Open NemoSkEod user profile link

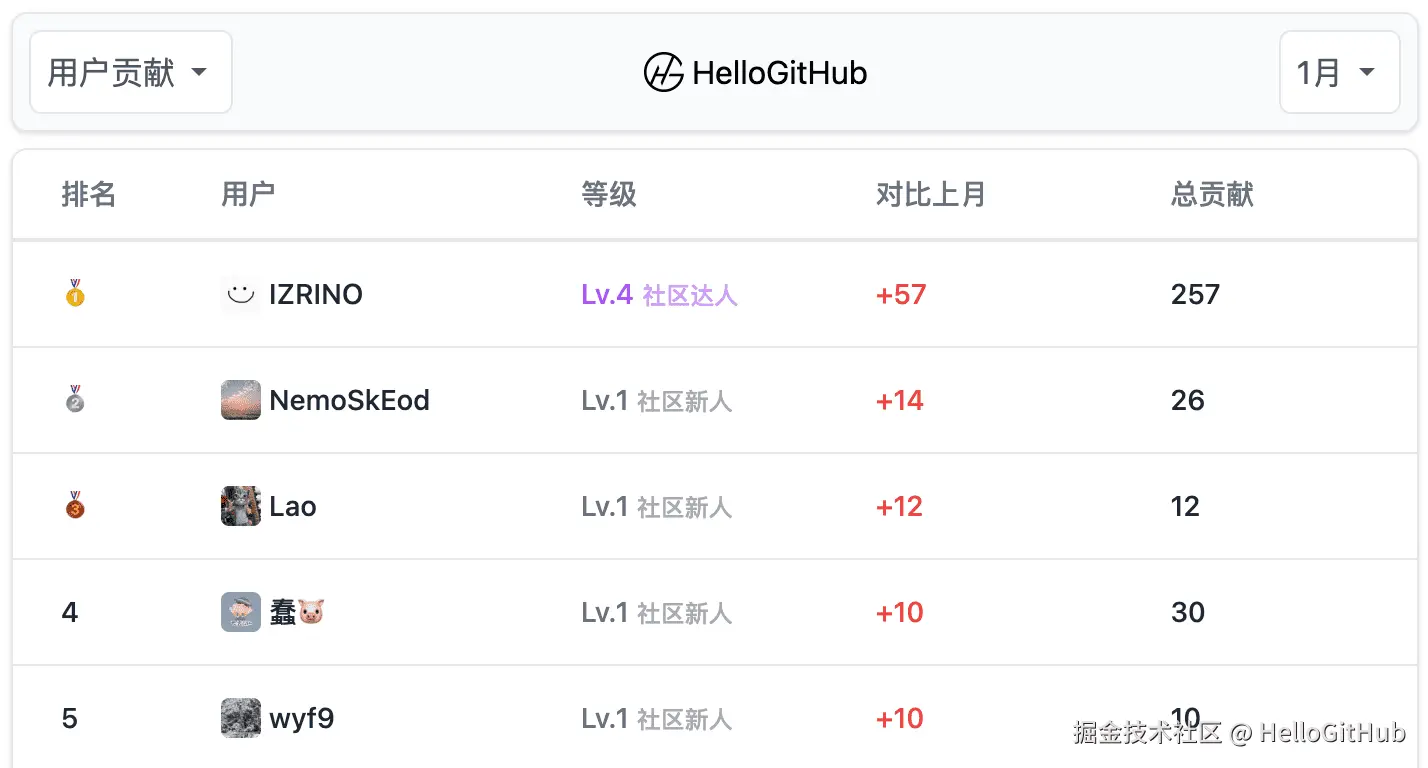(349, 400)
